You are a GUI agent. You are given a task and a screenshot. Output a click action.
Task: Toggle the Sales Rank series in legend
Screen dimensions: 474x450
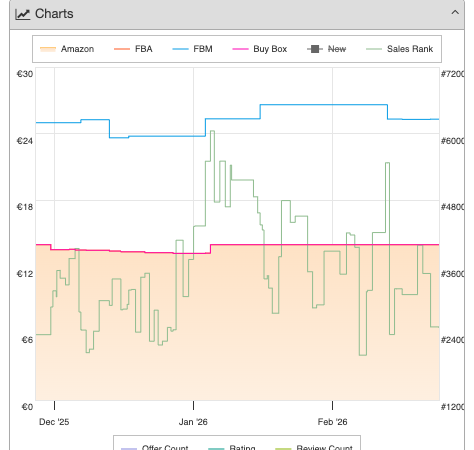399,49
